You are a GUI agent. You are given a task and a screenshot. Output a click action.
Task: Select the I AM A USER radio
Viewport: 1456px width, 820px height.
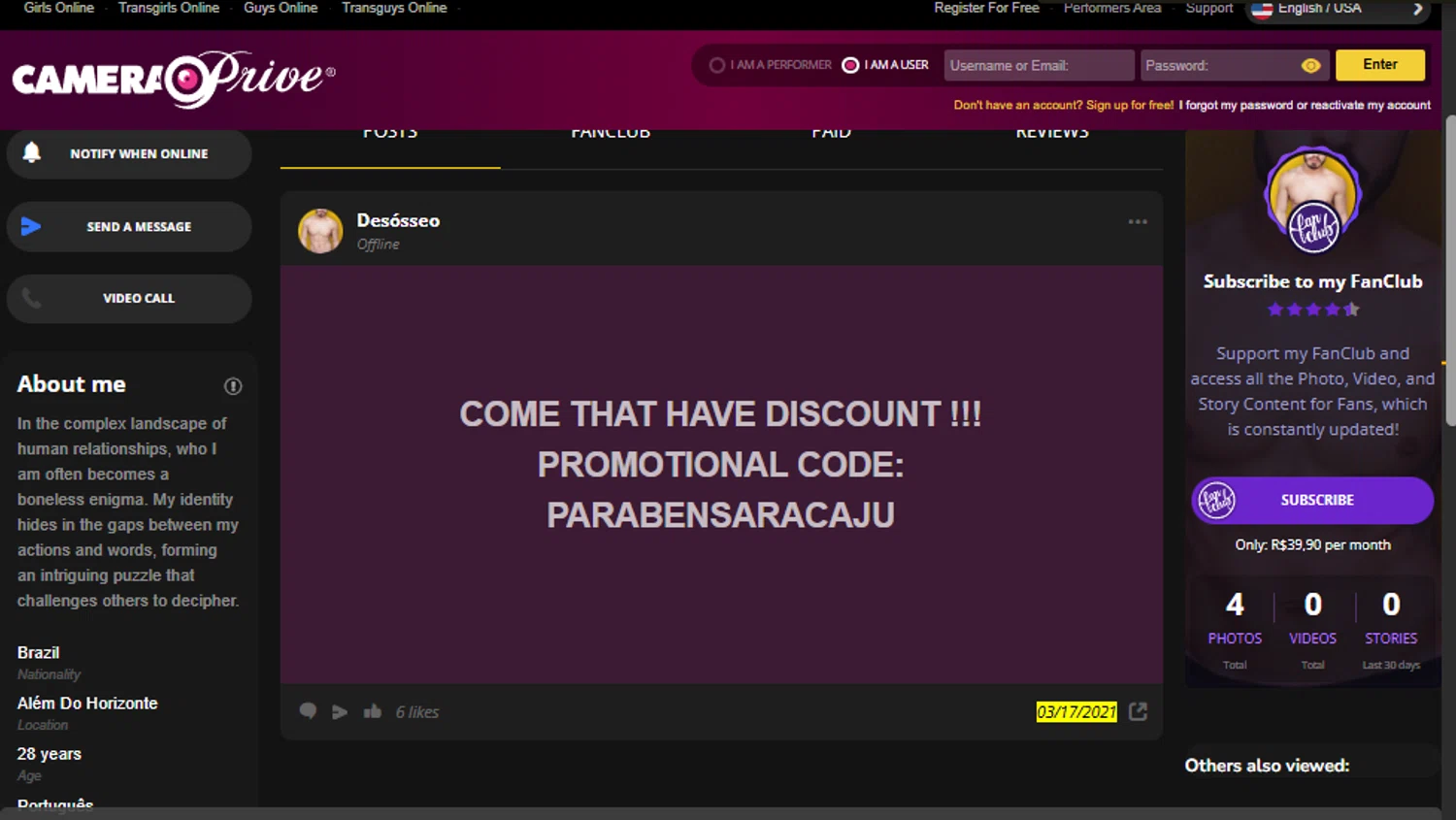850,65
